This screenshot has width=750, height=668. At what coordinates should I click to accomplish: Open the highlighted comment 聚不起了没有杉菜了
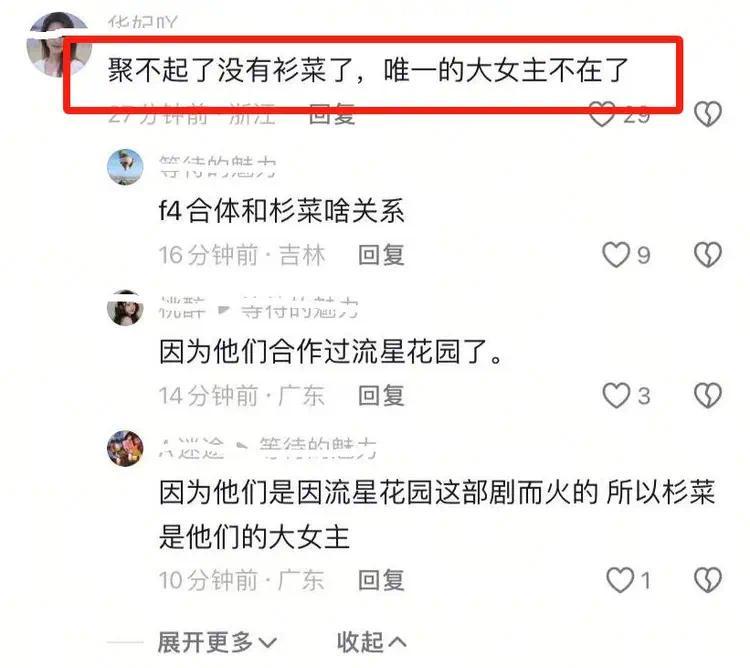(367, 70)
